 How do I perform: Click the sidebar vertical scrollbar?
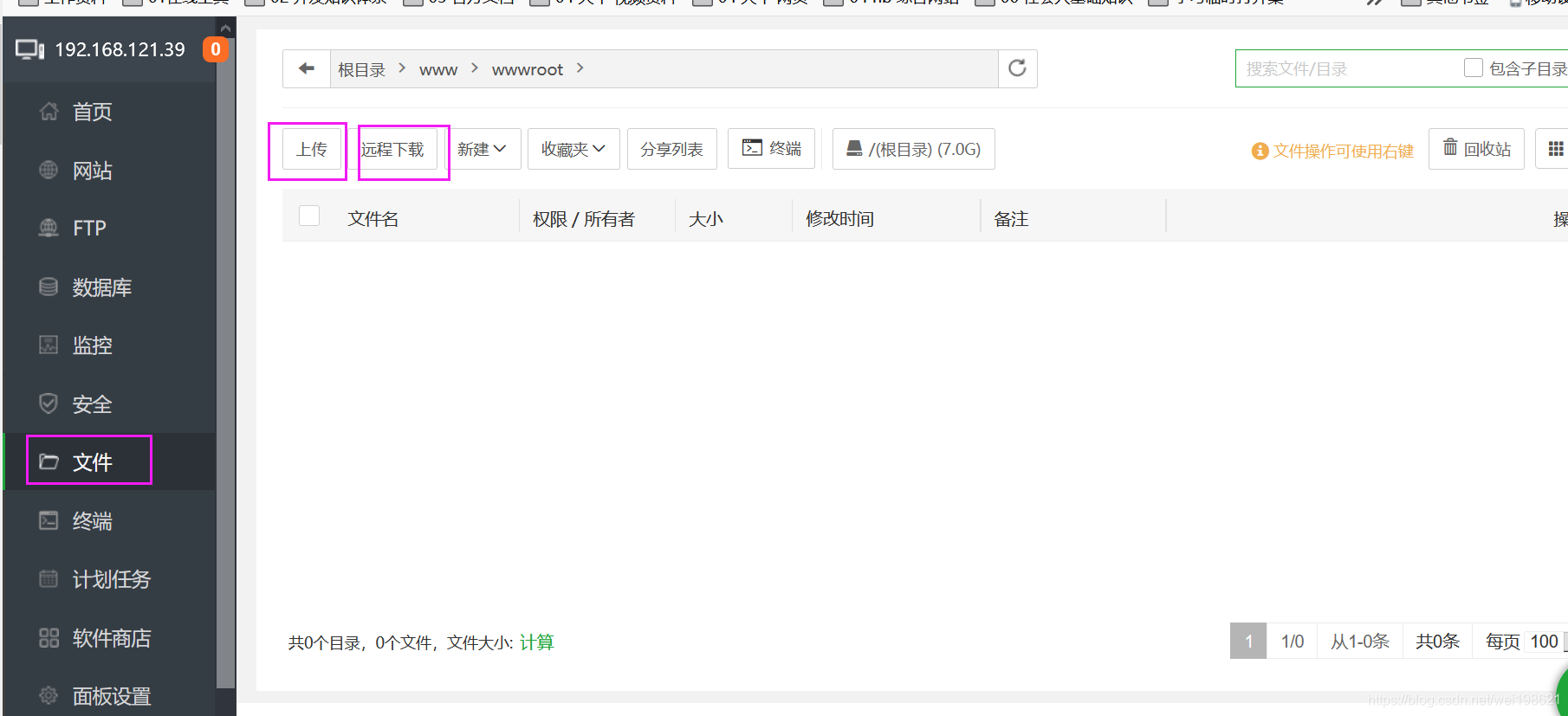(x=225, y=364)
